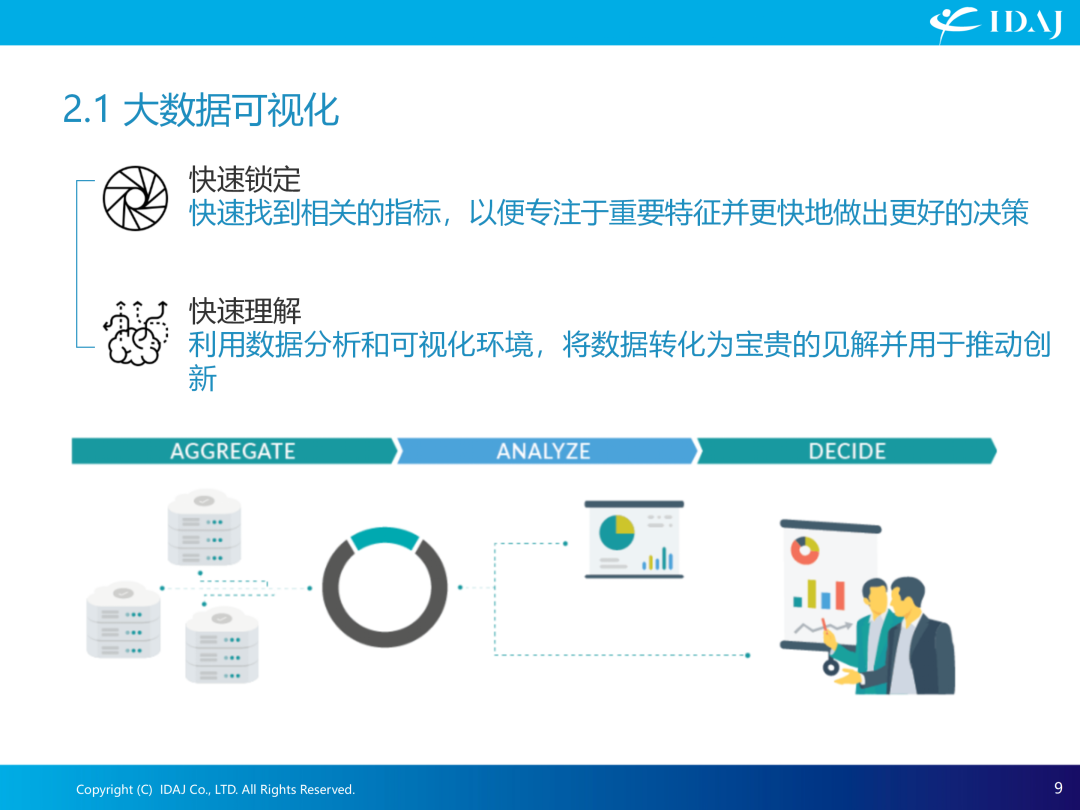Click the slide page number 9
The width and height of the screenshot is (1080, 810).
(1058, 788)
